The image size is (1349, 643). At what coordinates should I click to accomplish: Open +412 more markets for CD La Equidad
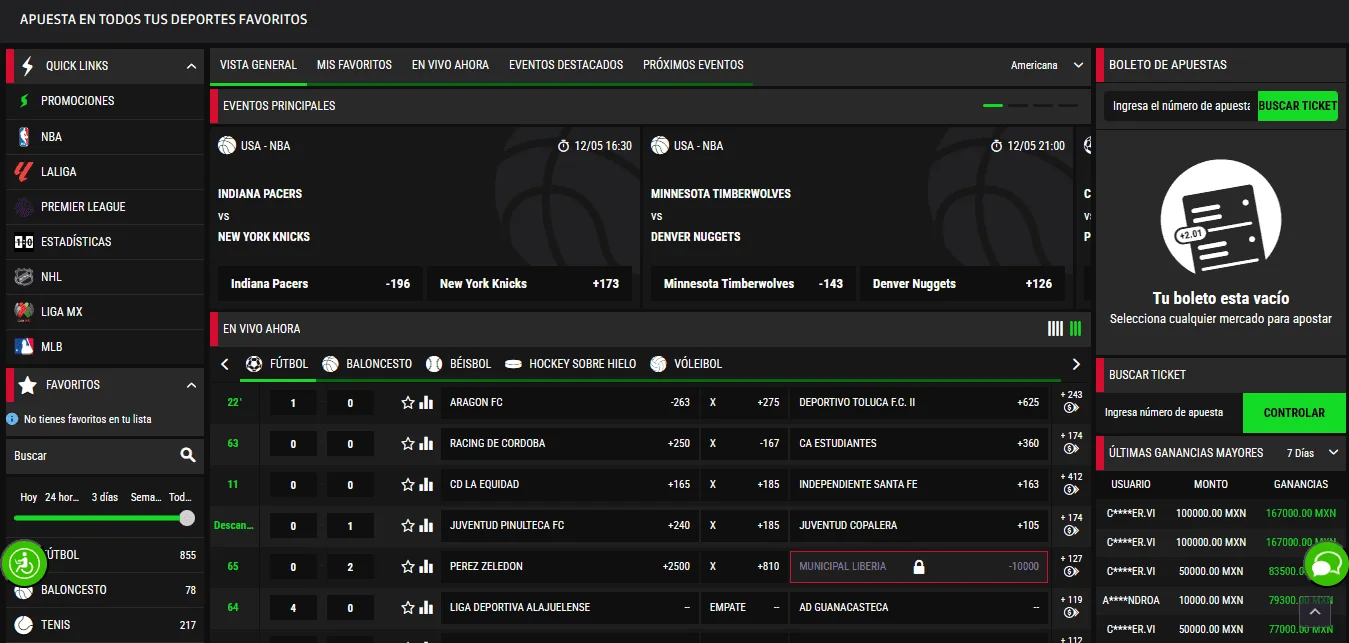pyautogui.click(x=1071, y=484)
